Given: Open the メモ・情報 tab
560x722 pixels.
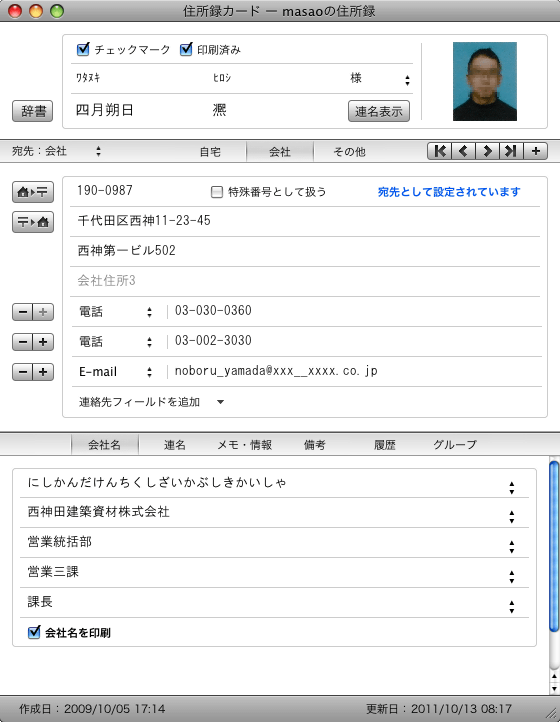Looking at the screenshot, I should 245,445.
